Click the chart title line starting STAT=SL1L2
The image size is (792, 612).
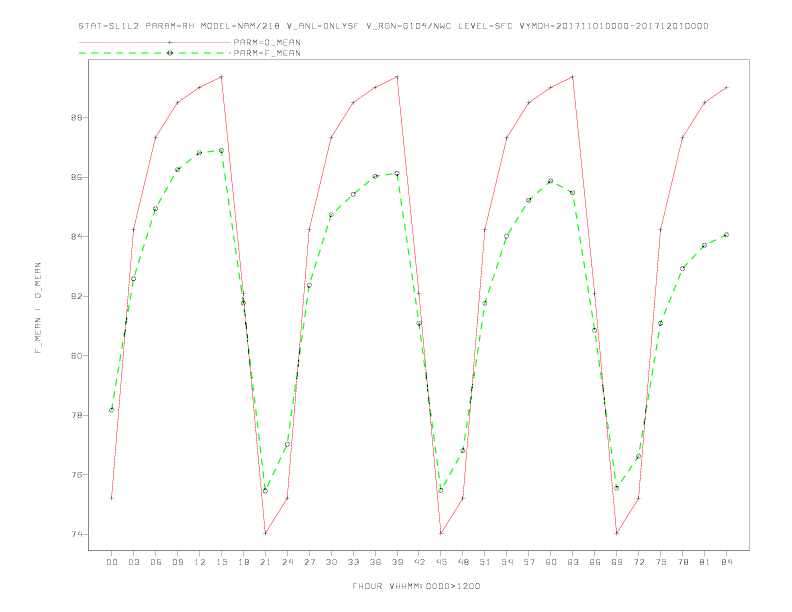pyautogui.click(x=393, y=26)
